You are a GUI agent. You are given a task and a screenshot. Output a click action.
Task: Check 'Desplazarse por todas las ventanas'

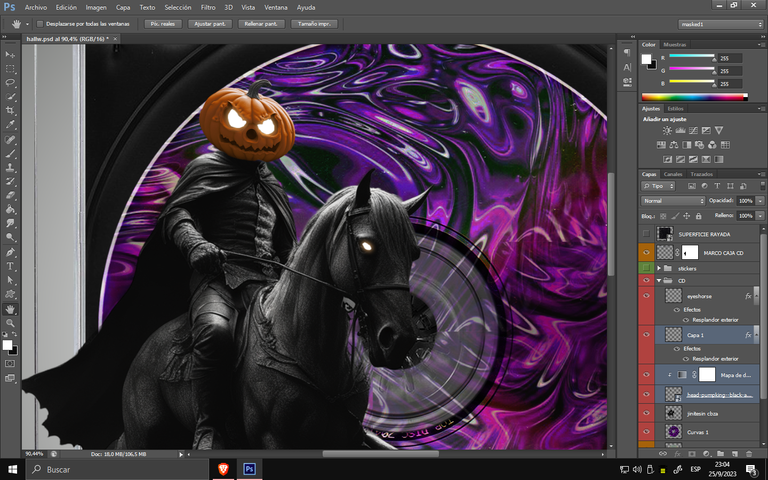[40, 24]
